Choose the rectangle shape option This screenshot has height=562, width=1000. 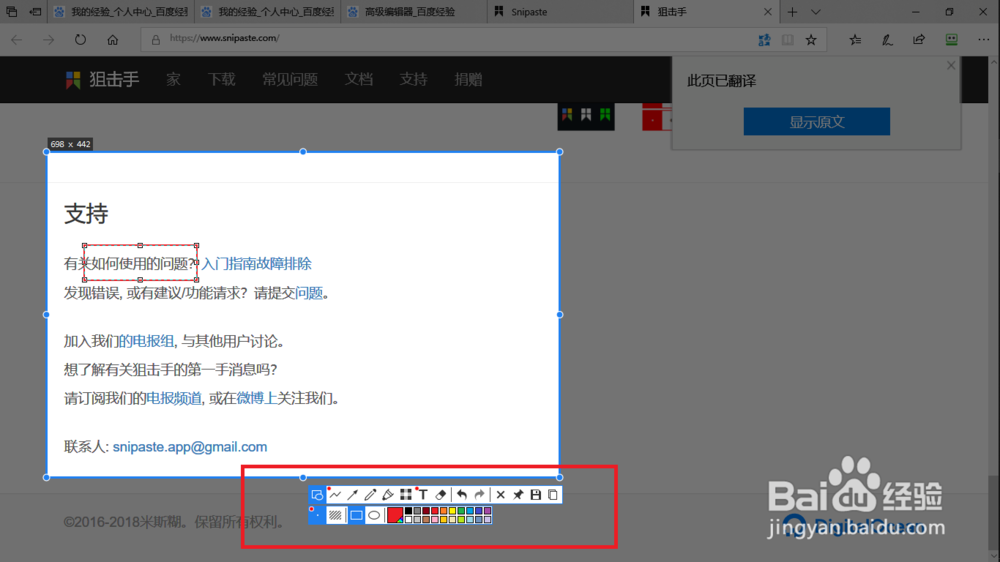click(357, 515)
